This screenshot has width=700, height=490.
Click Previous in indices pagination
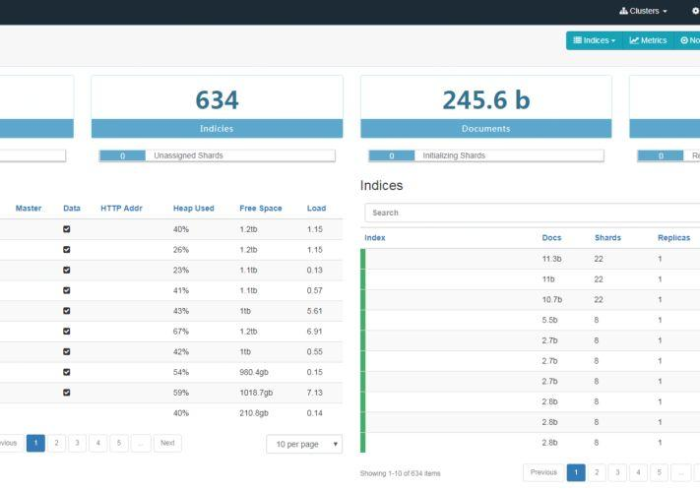[x=543, y=472]
